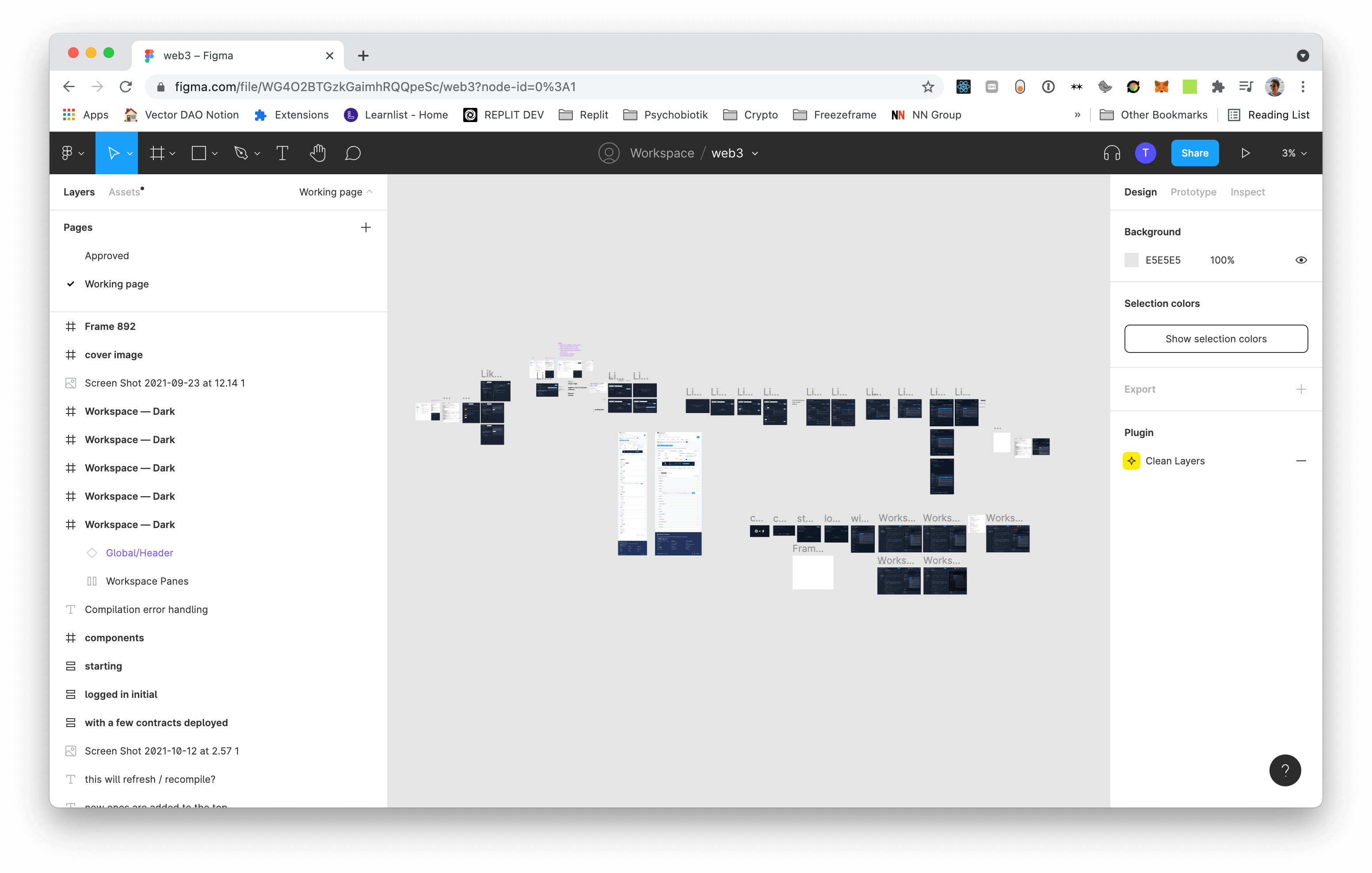Click the E5E5E5 background color swatch

[1131, 260]
